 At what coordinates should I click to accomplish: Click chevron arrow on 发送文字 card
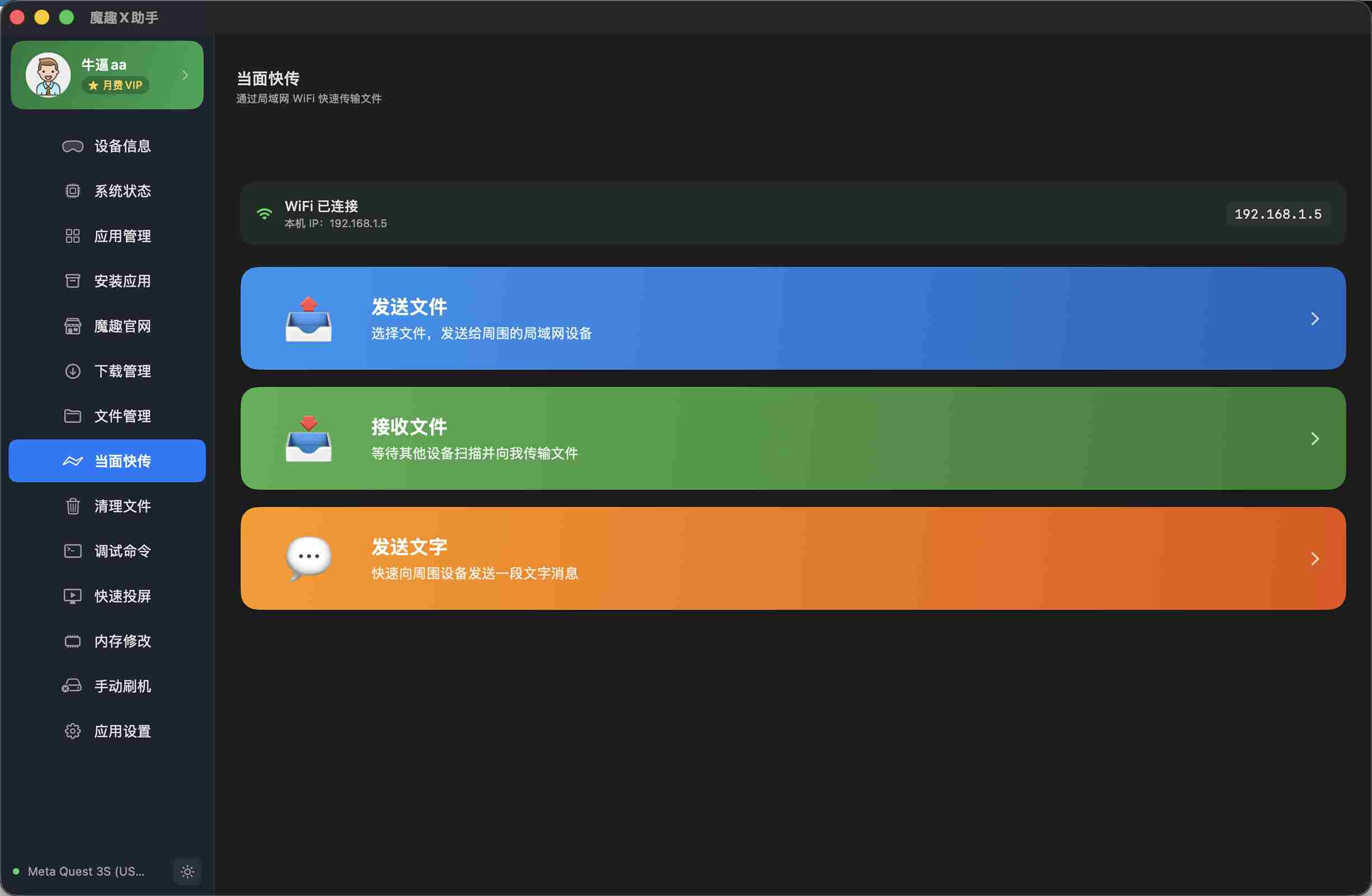1315,559
